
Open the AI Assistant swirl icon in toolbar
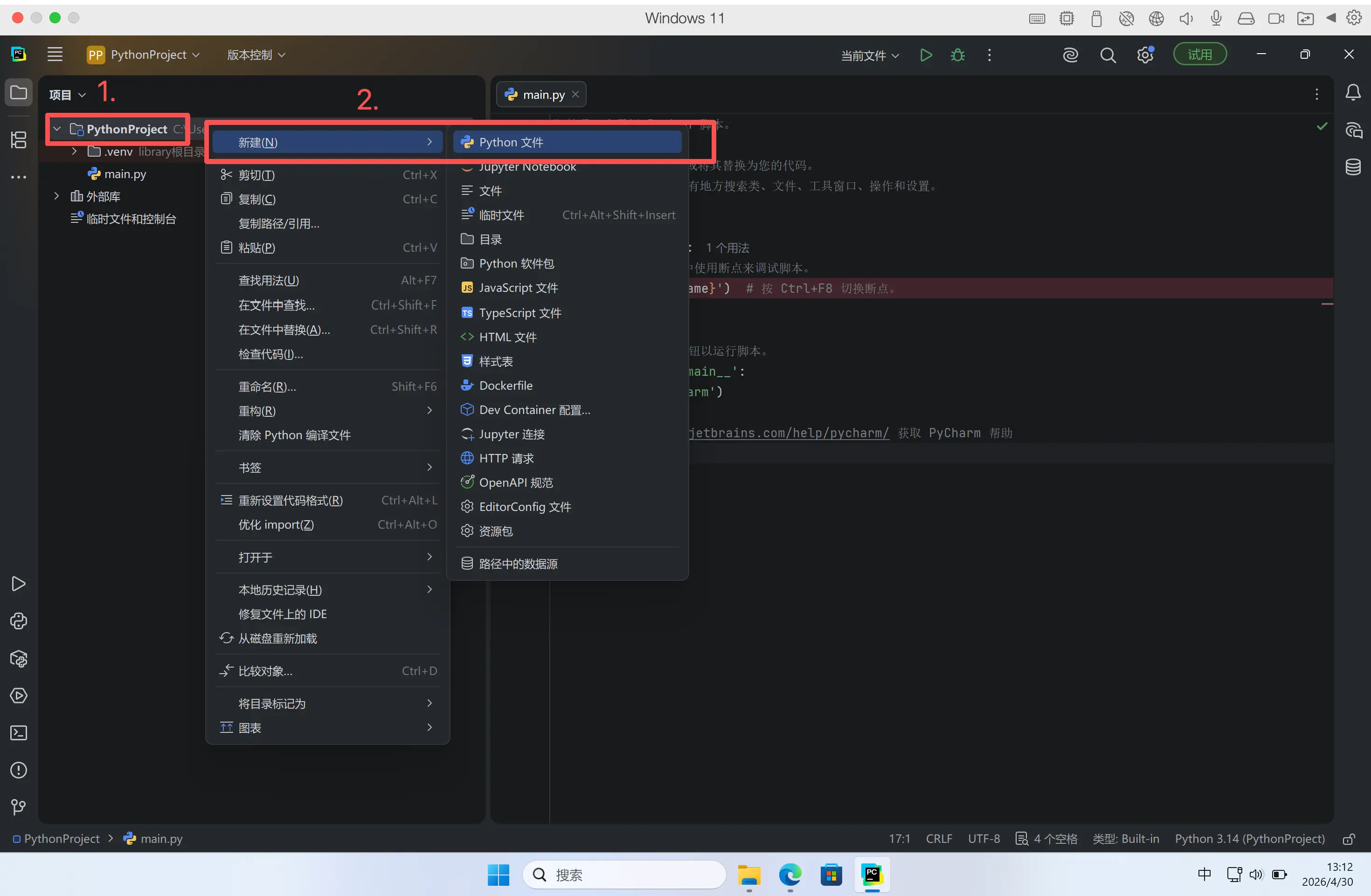click(1070, 55)
